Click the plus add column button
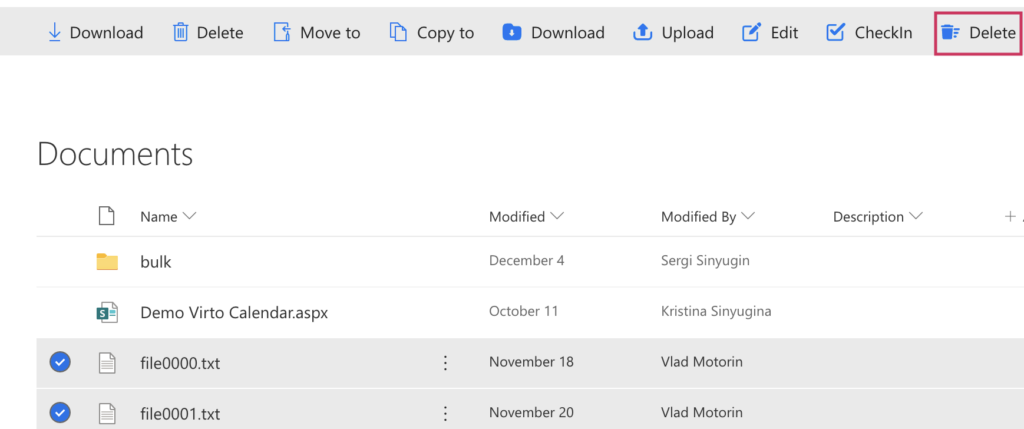The height and width of the screenshot is (429, 1024). tap(1010, 216)
